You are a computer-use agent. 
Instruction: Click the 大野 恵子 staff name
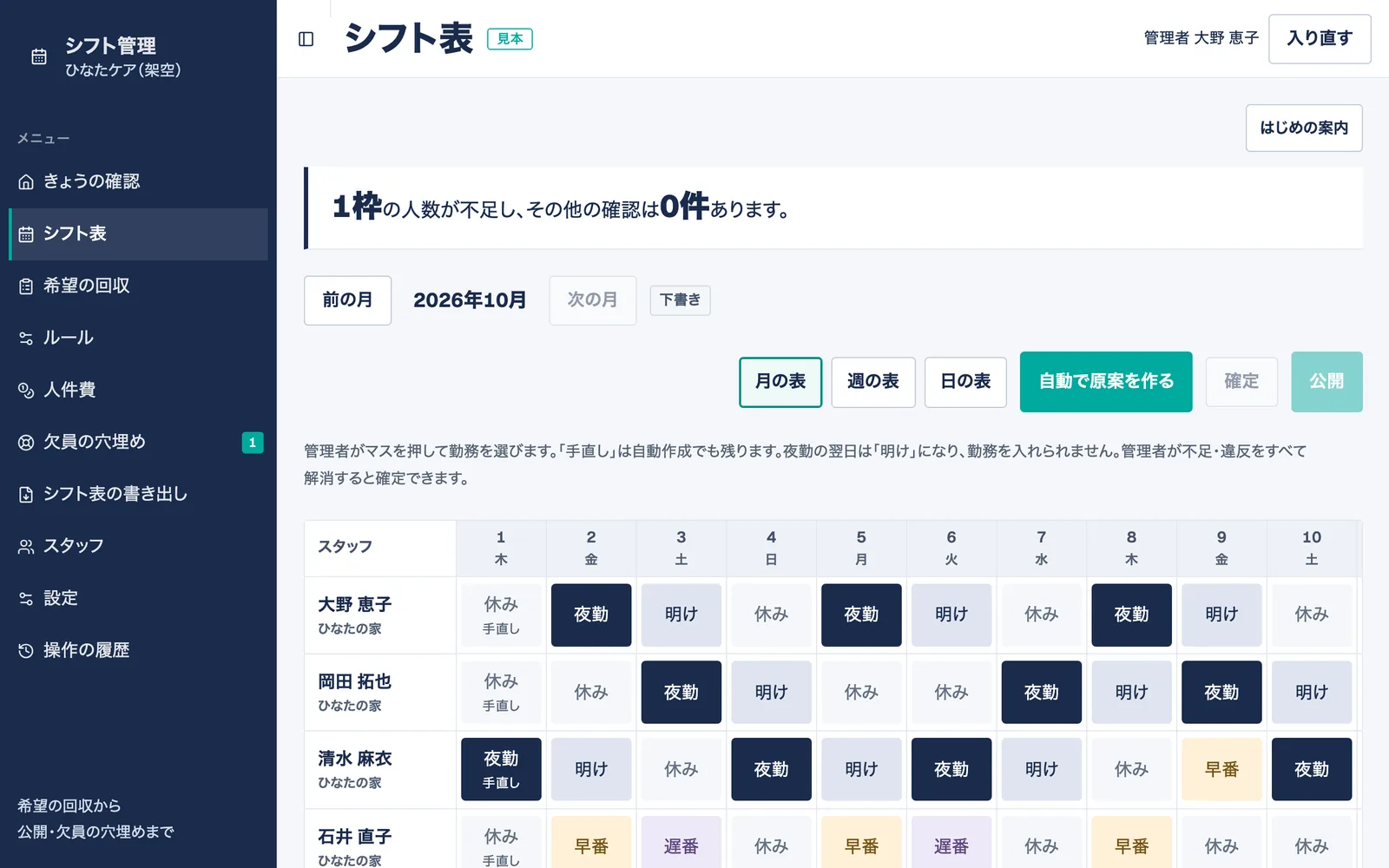coord(354,605)
